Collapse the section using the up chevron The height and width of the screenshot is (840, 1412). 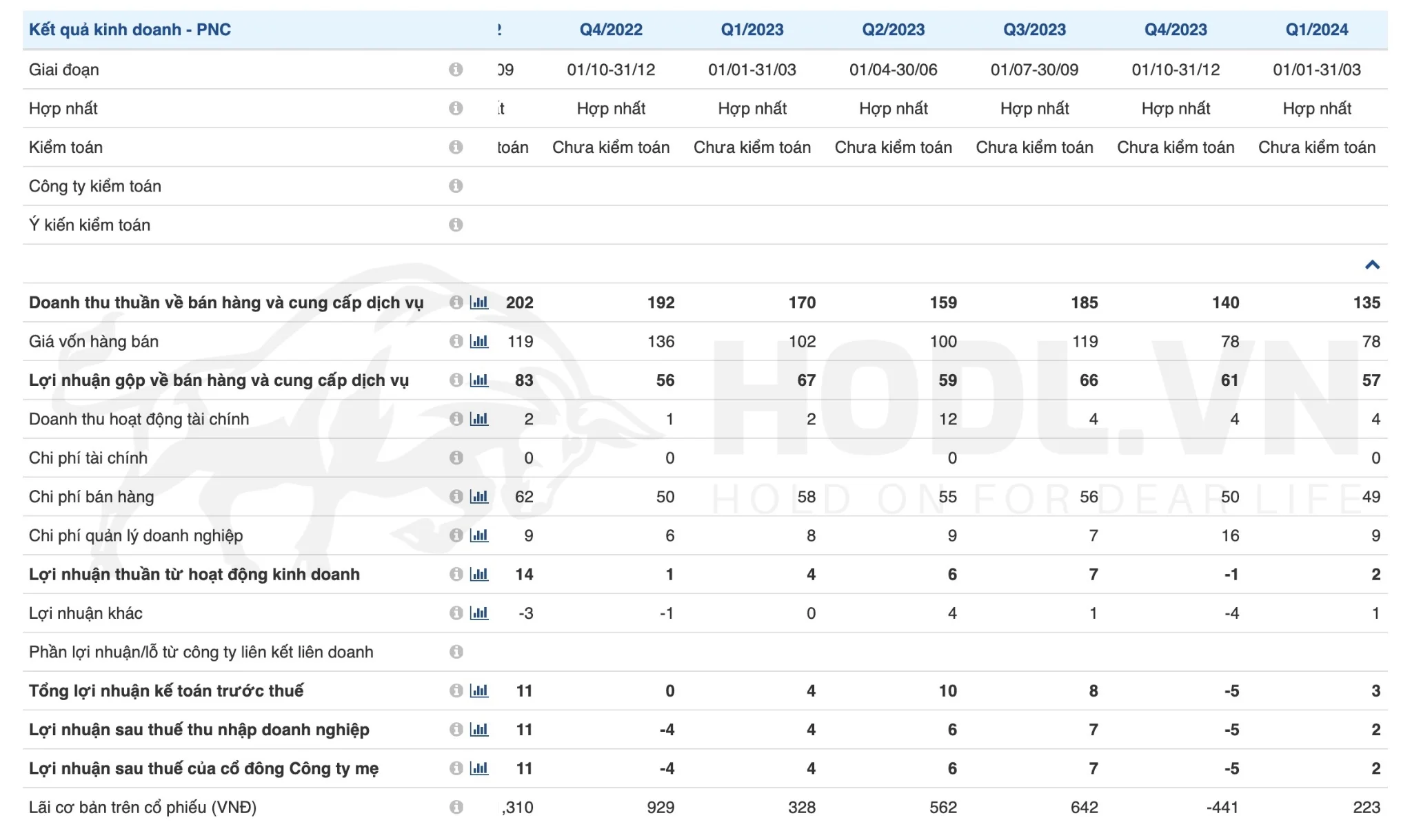(1372, 265)
